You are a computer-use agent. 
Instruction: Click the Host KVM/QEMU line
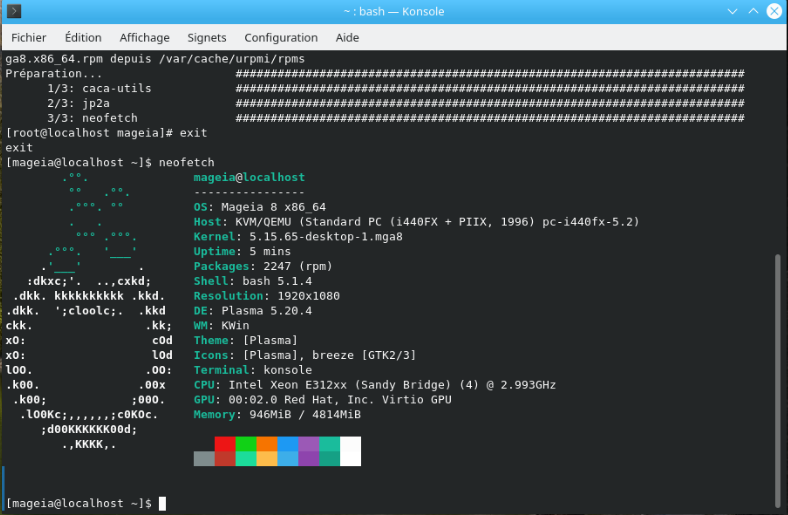[416, 222]
